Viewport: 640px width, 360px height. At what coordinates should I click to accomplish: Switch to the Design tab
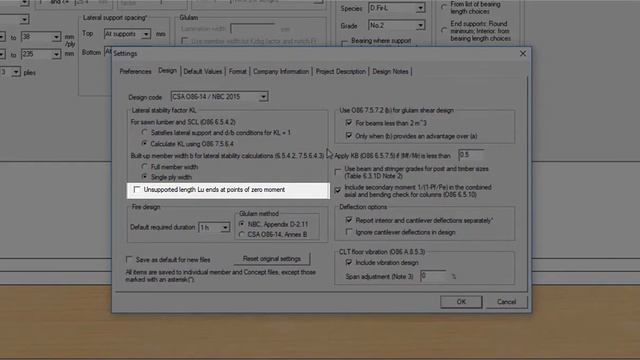click(x=167, y=71)
